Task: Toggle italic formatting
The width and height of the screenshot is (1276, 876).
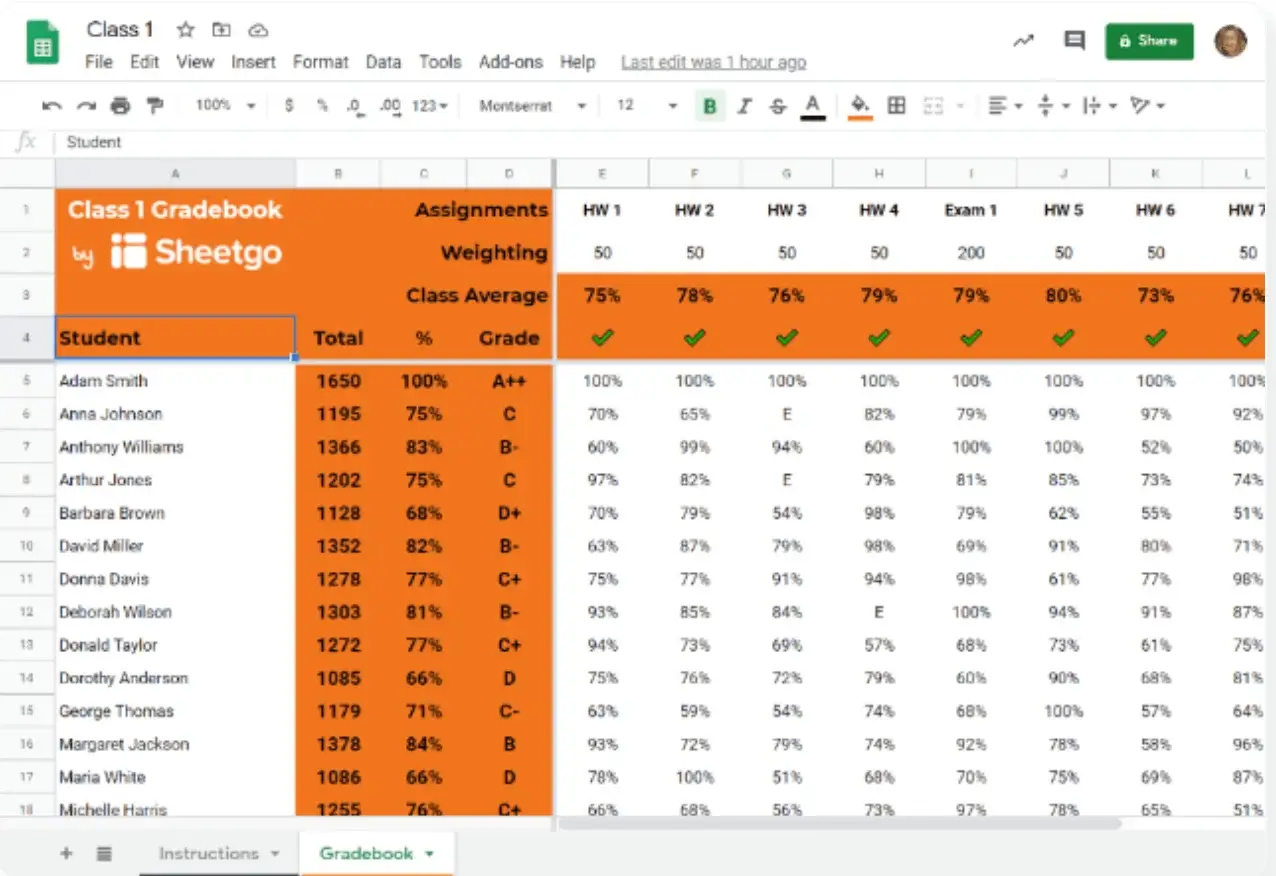Action: point(744,105)
